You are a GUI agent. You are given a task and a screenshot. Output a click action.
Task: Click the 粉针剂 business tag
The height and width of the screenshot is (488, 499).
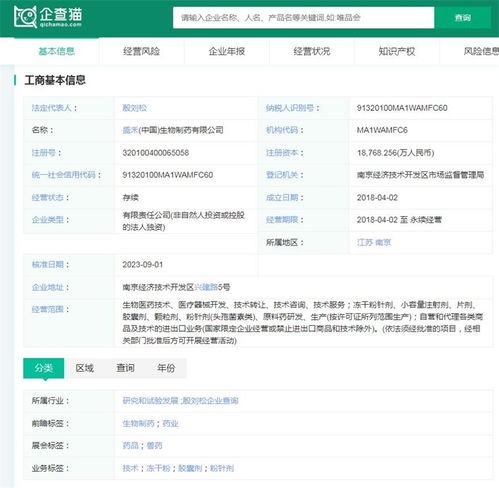[222, 468]
